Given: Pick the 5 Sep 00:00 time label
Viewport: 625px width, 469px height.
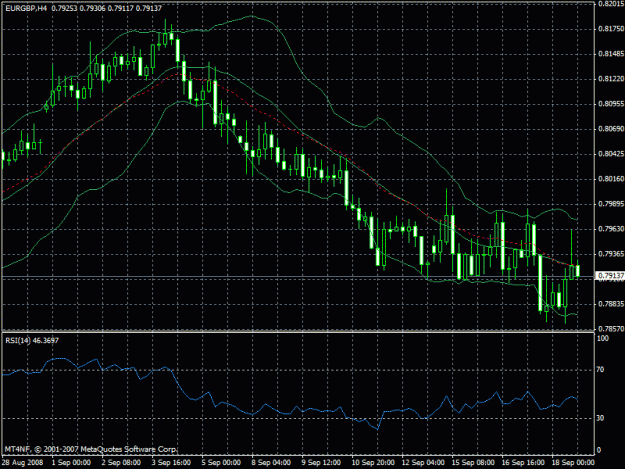Looking at the screenshot, I should tap(221, 463).
